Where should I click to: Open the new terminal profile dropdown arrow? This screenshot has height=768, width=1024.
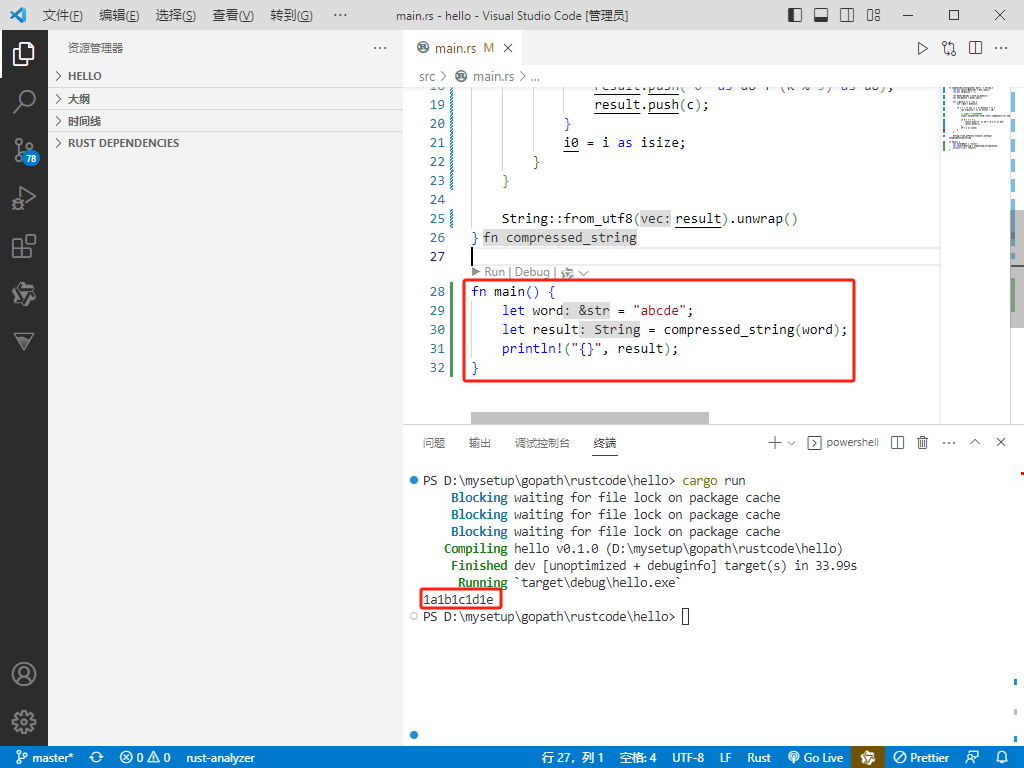pos(792,443)
